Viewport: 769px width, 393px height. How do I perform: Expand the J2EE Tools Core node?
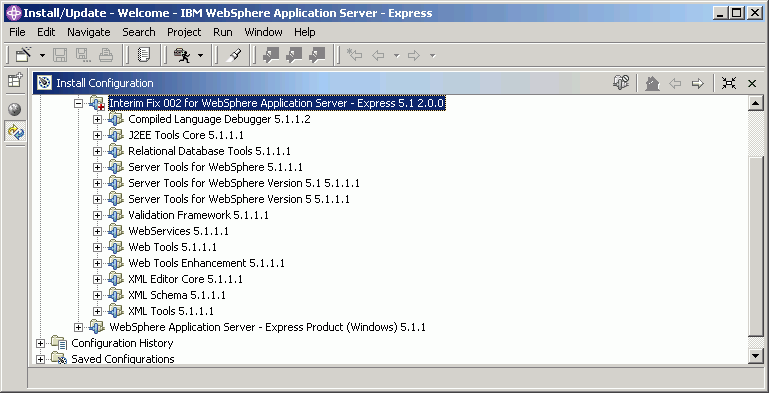pos(97,135)
